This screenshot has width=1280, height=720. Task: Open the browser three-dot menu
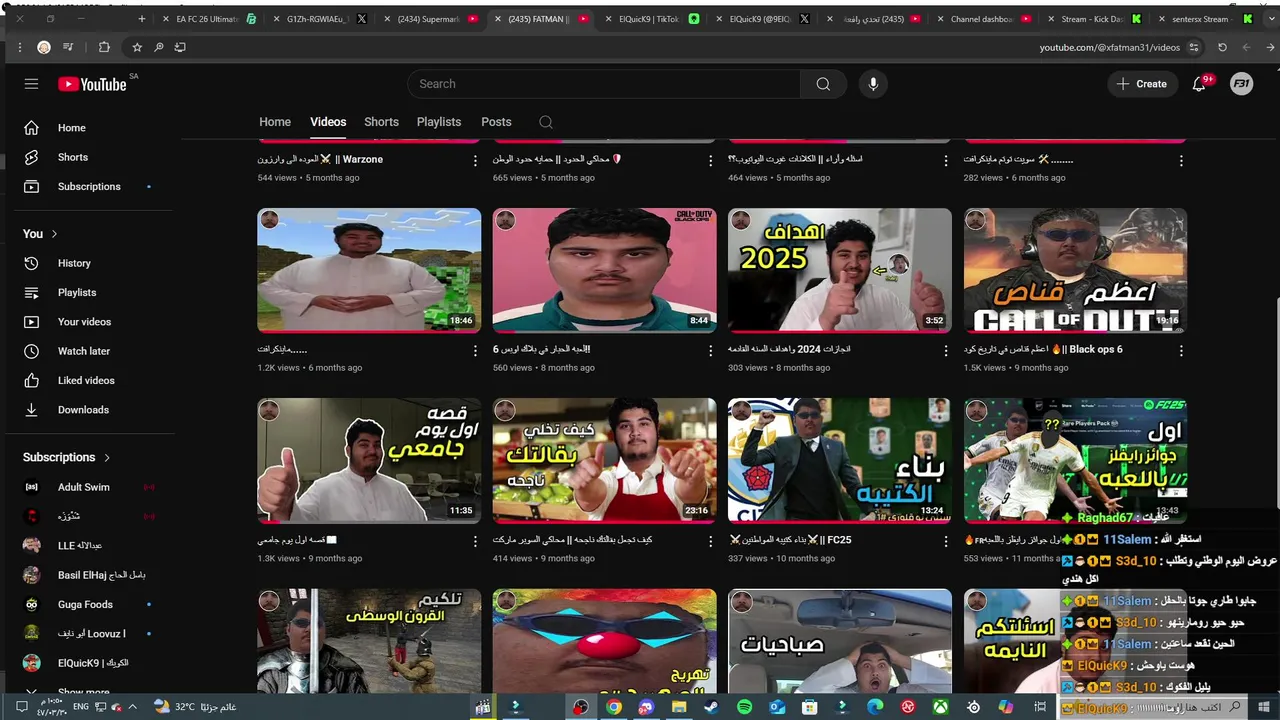(21, 47)
